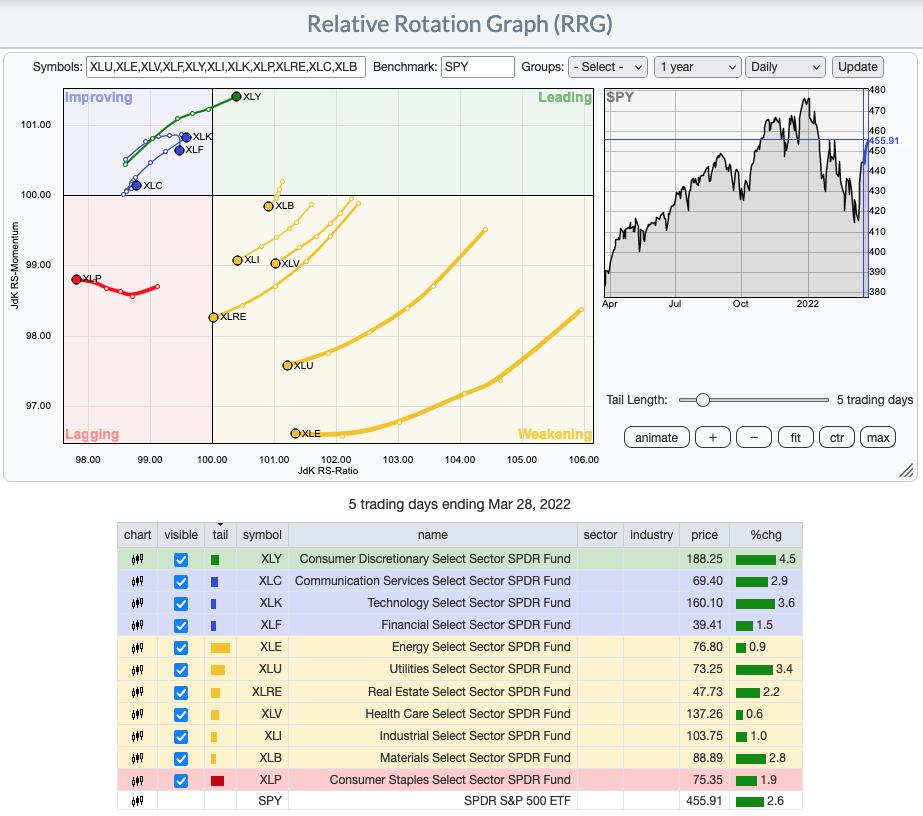The width and height of the screenshot is (923, 816).
Task: Click the SPY price chart thumbnail
Action: click(736, 193)
